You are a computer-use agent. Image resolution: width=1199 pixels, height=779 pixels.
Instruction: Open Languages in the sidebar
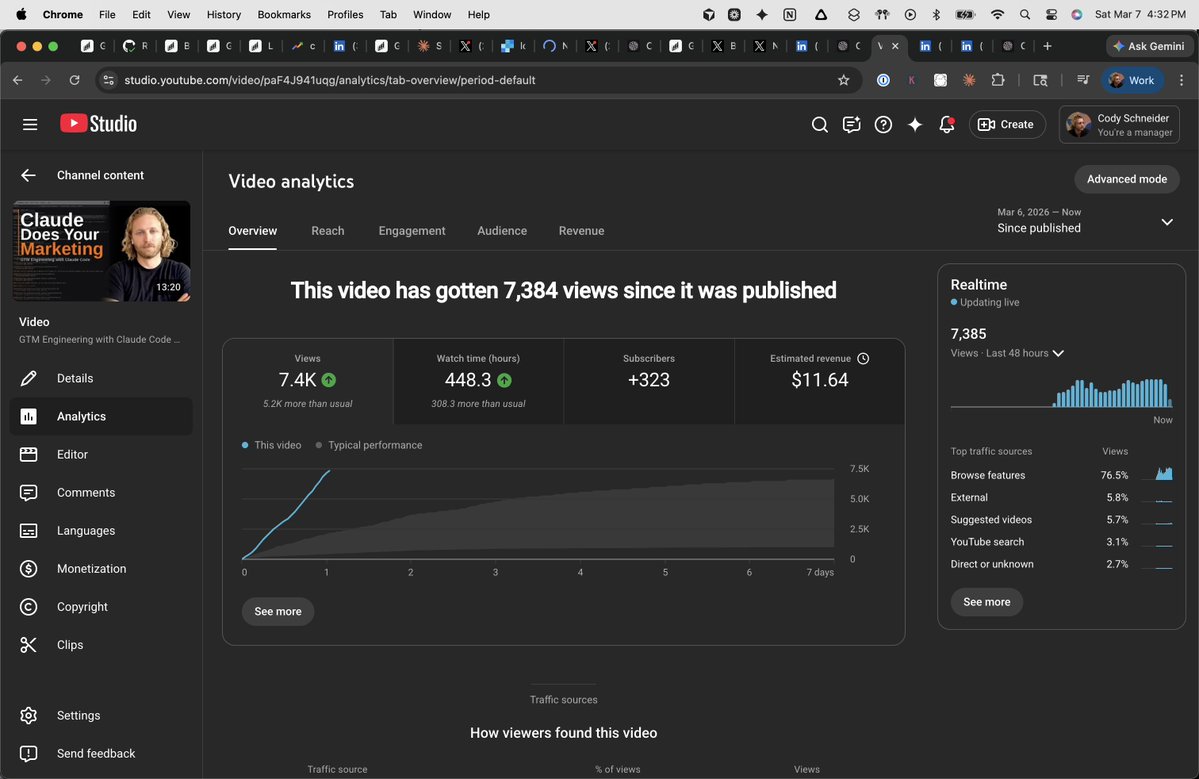point(101,531)
